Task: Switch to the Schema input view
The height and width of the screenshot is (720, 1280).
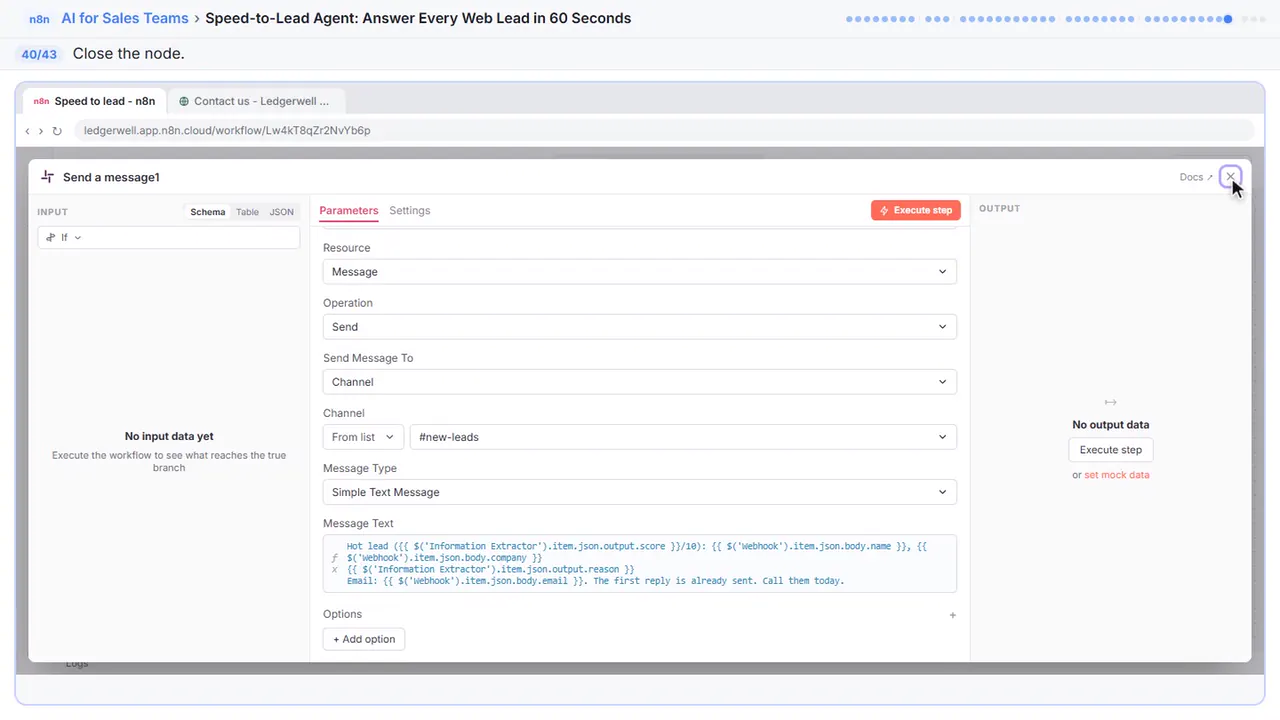Action: click(x=208, y=212)
